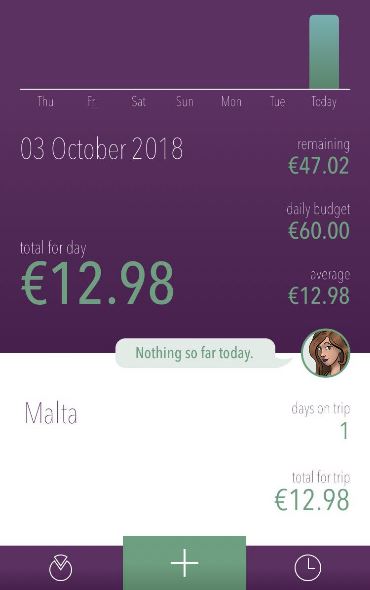Select Thu on the chart axis

[45, 102]
